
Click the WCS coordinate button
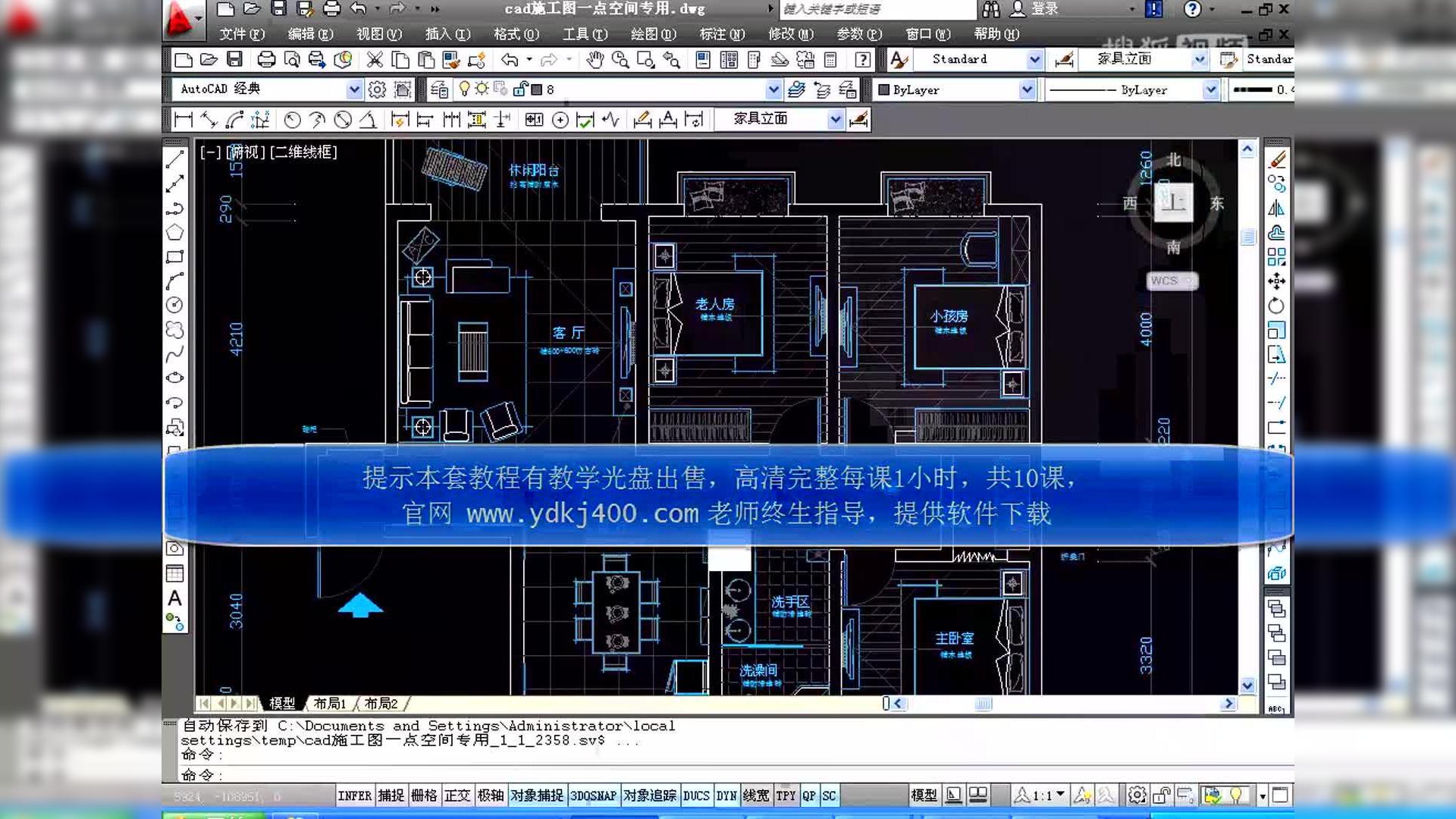pyautogui.click(x=1172, y=281)
